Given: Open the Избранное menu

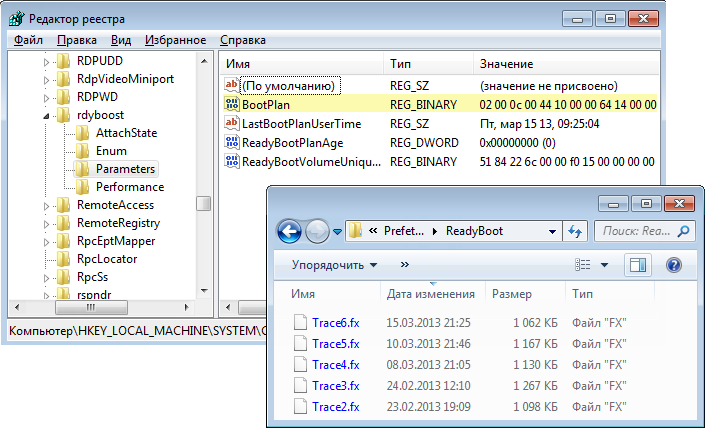Looking at the screenshot, I should point(175,40).
